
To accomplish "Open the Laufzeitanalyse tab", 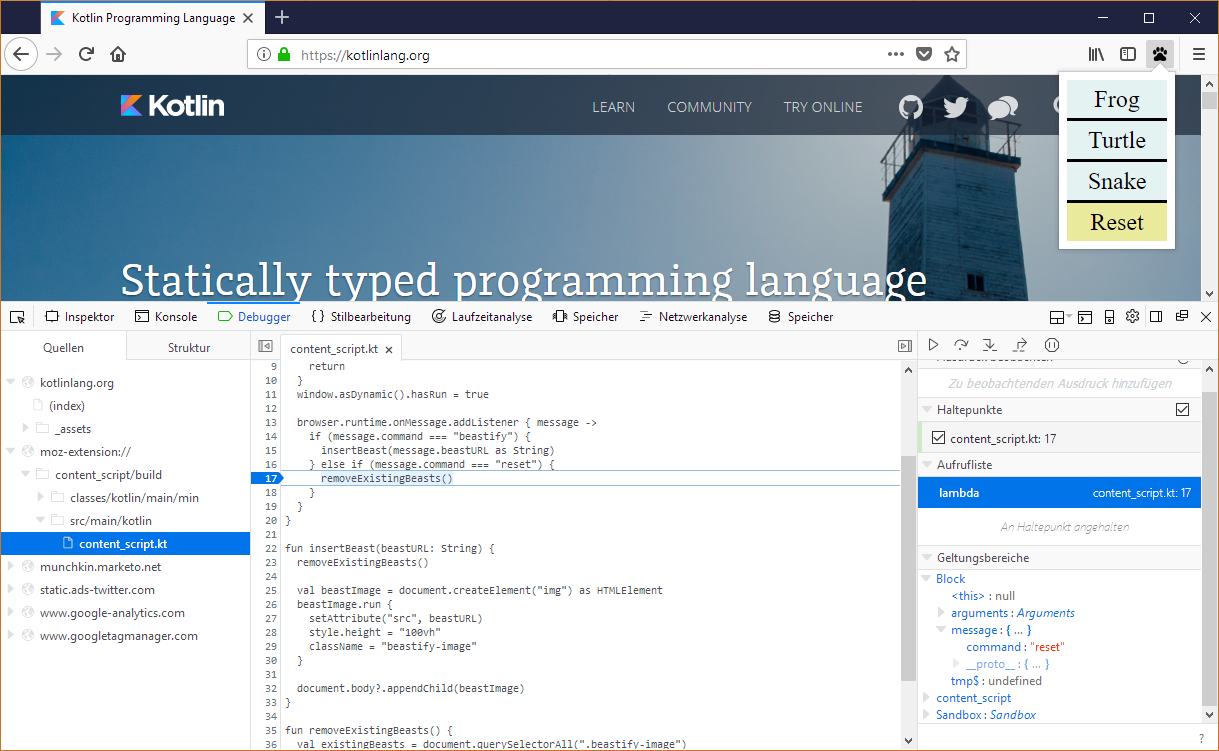I will 482,317.
